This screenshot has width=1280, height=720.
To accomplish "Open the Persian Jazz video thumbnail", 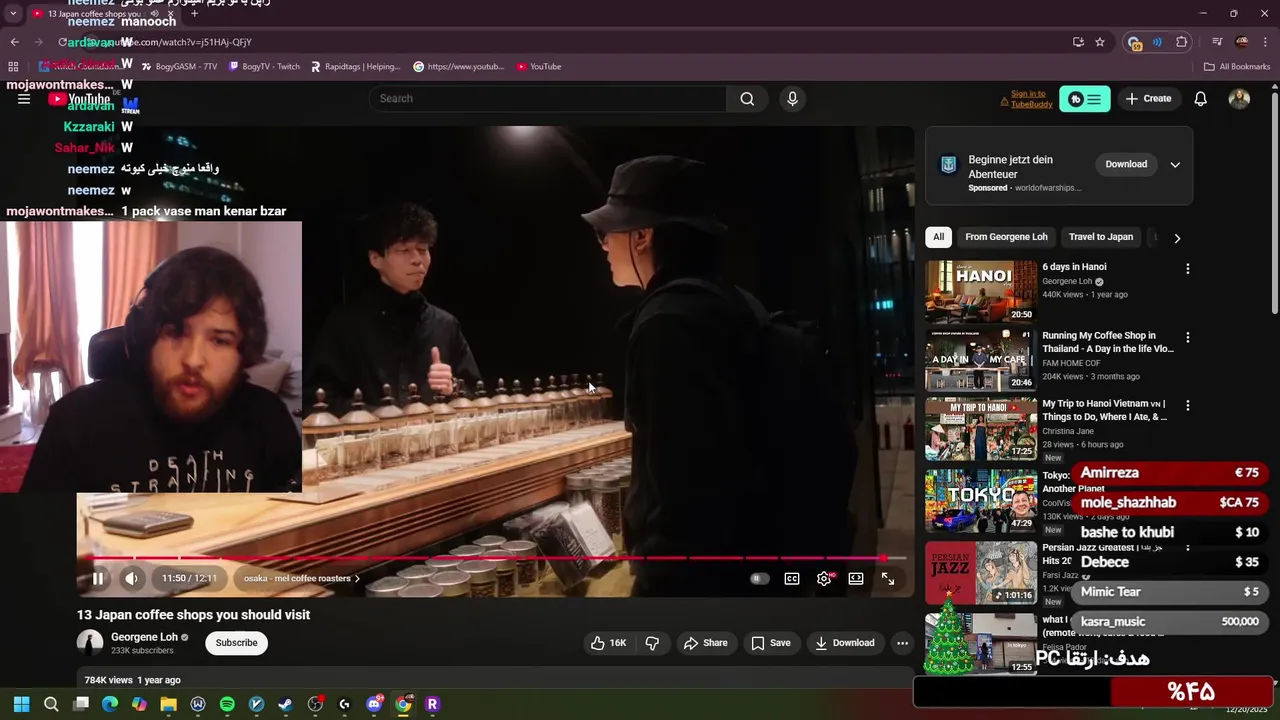I will coord(981,573).
